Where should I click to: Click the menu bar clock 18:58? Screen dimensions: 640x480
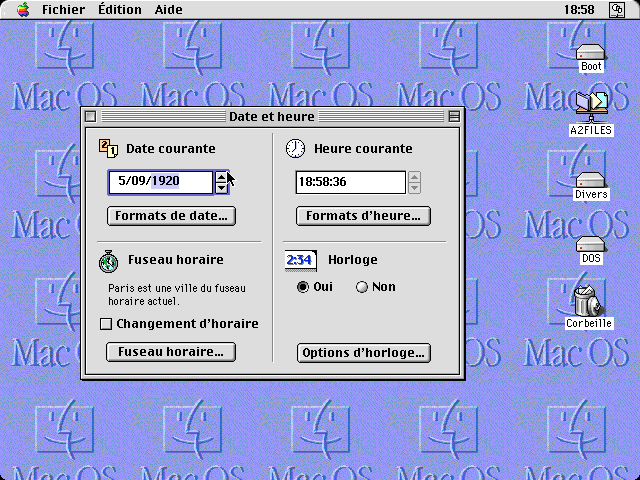(x=579, y=9)
